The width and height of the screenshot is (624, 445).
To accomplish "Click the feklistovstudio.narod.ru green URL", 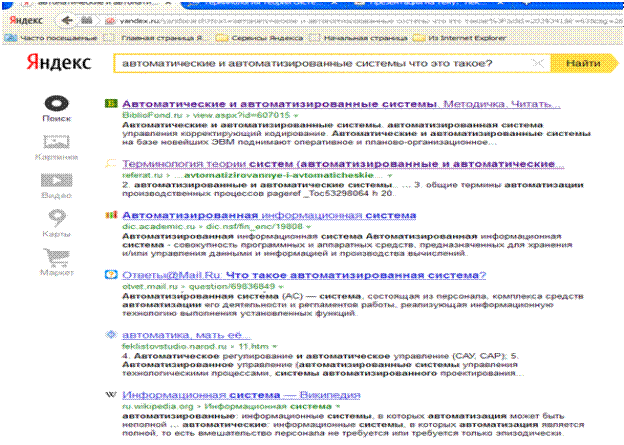I will [x=195, y=346].
